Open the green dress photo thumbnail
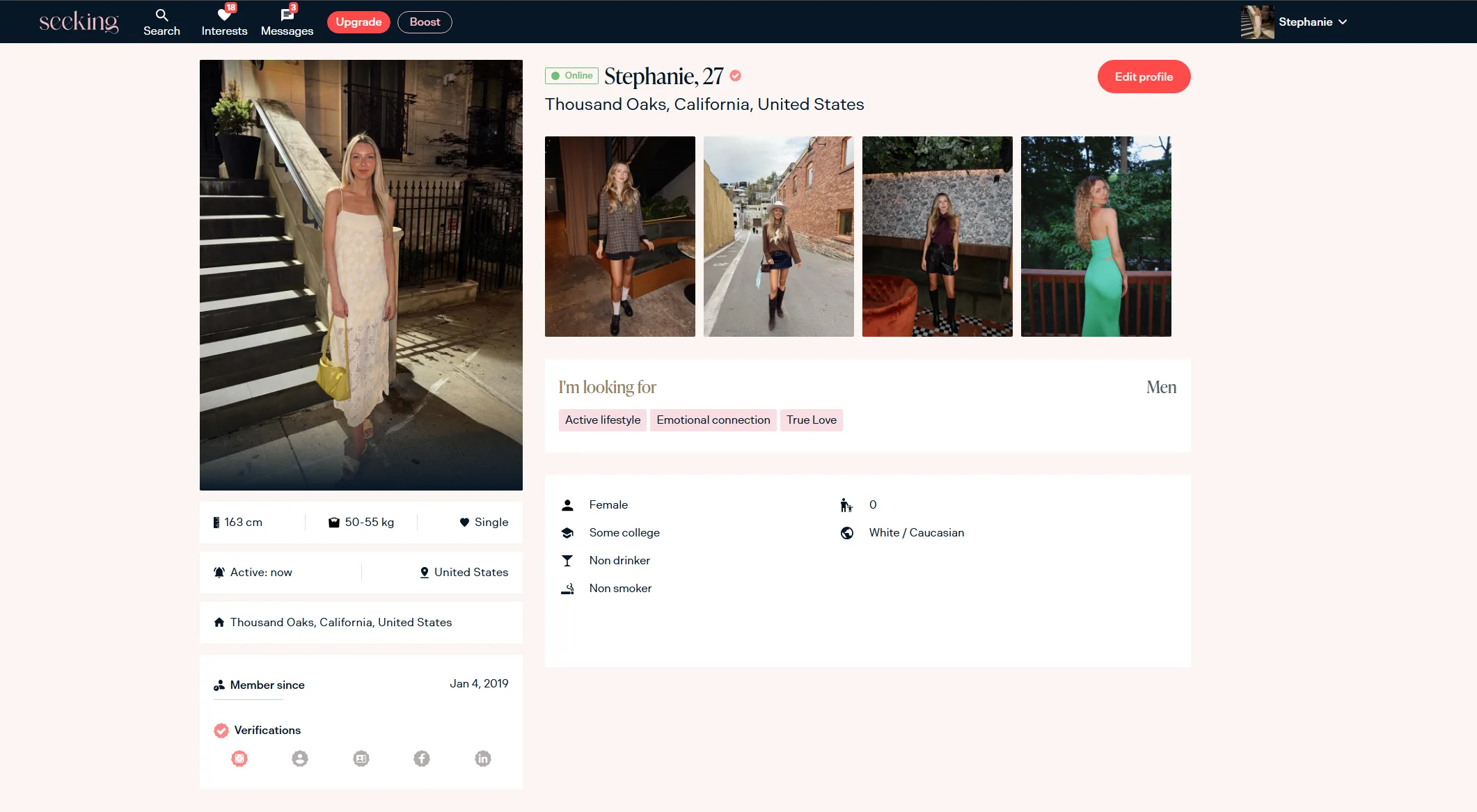Viewport: 1477px width, 812px height. tap(1096, 237)
